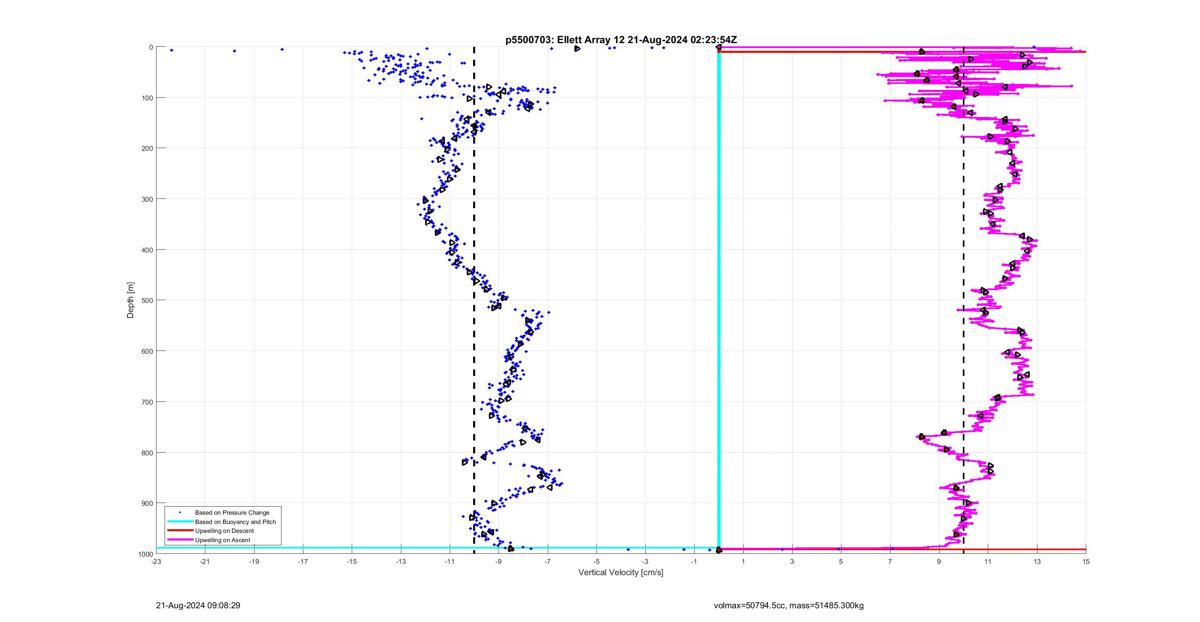The width and height of the screenshot is (1200, 622).
Task: Click depth axis tick label 200
Action: coord(146,148)
